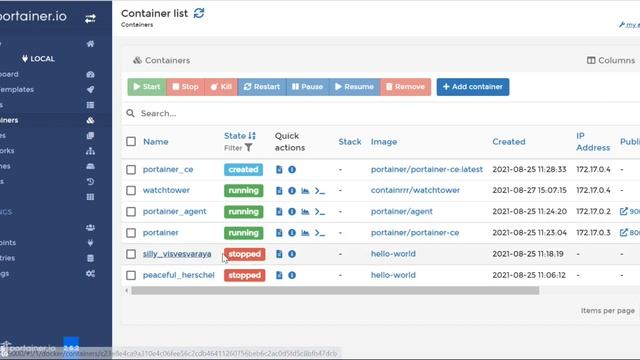Click the Restart button
The width and height of the screenshot is (640, 360).
tap(262, 87)
